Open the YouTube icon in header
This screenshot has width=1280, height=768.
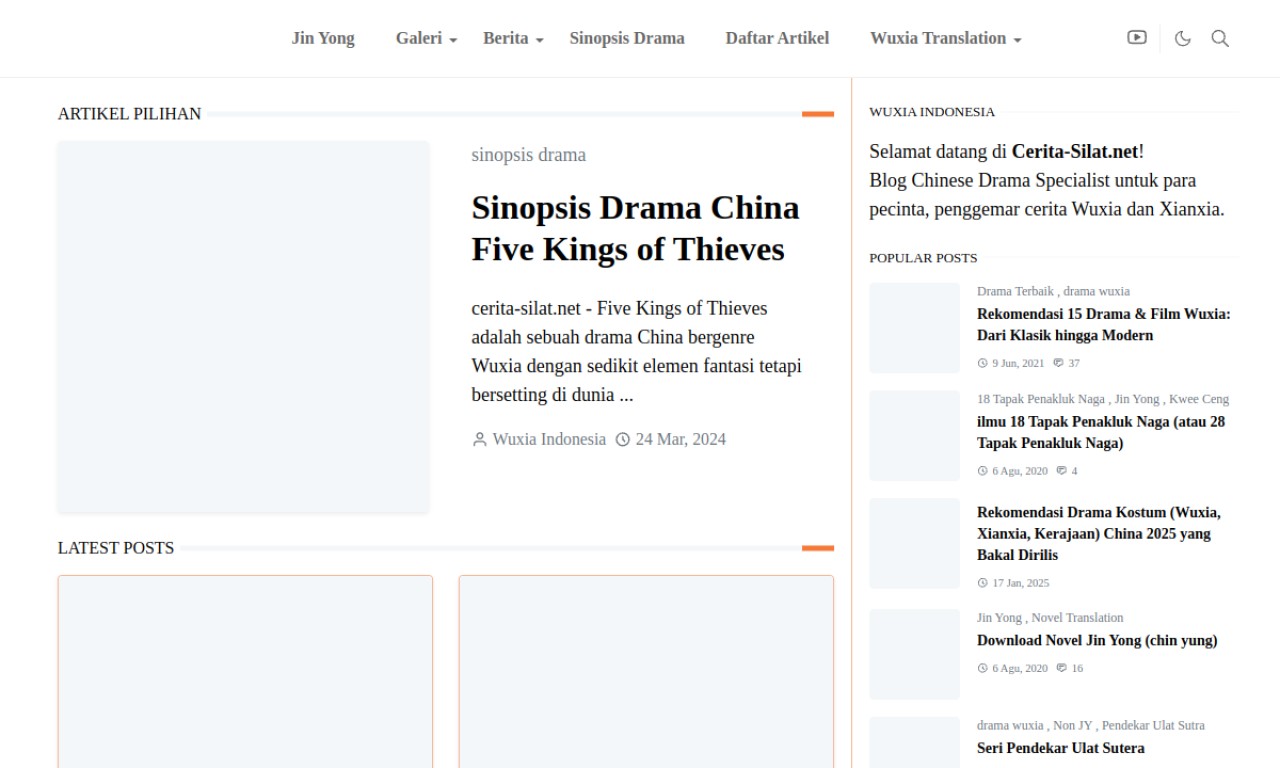(x=1136, y=38)
